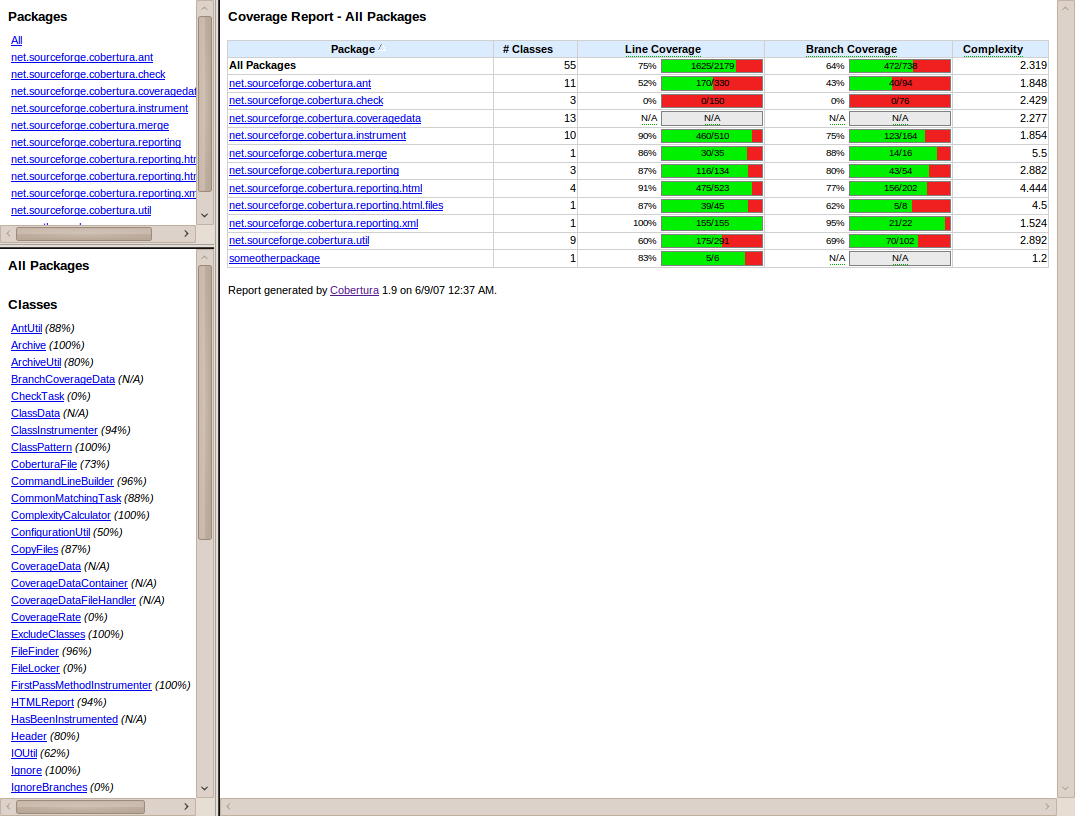1075x816 pixels.
Task: Open the AntUtil class link
Action: point(26,328)
